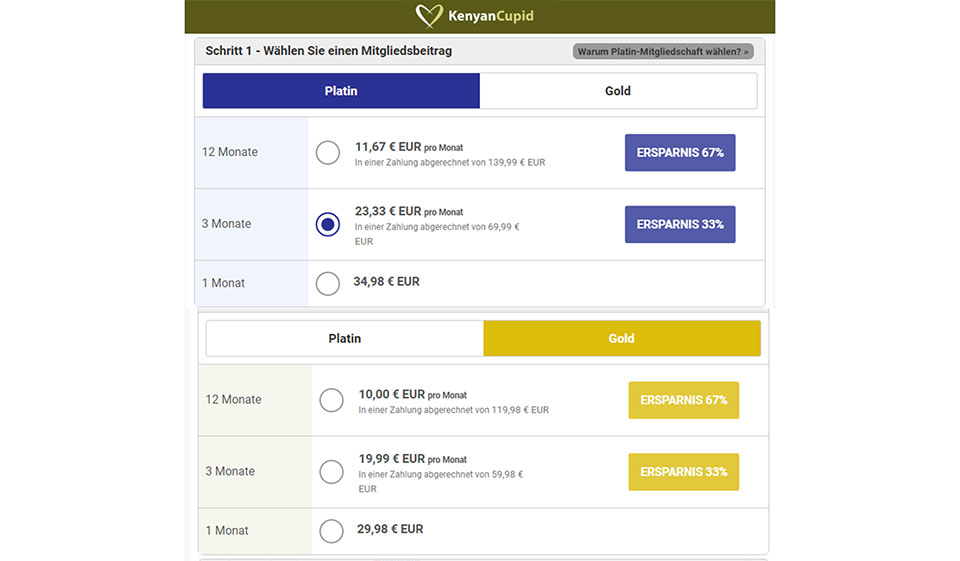
Task: Select Platin 1 Monat 34,98 € radio
Action: [x=328, y=283]
